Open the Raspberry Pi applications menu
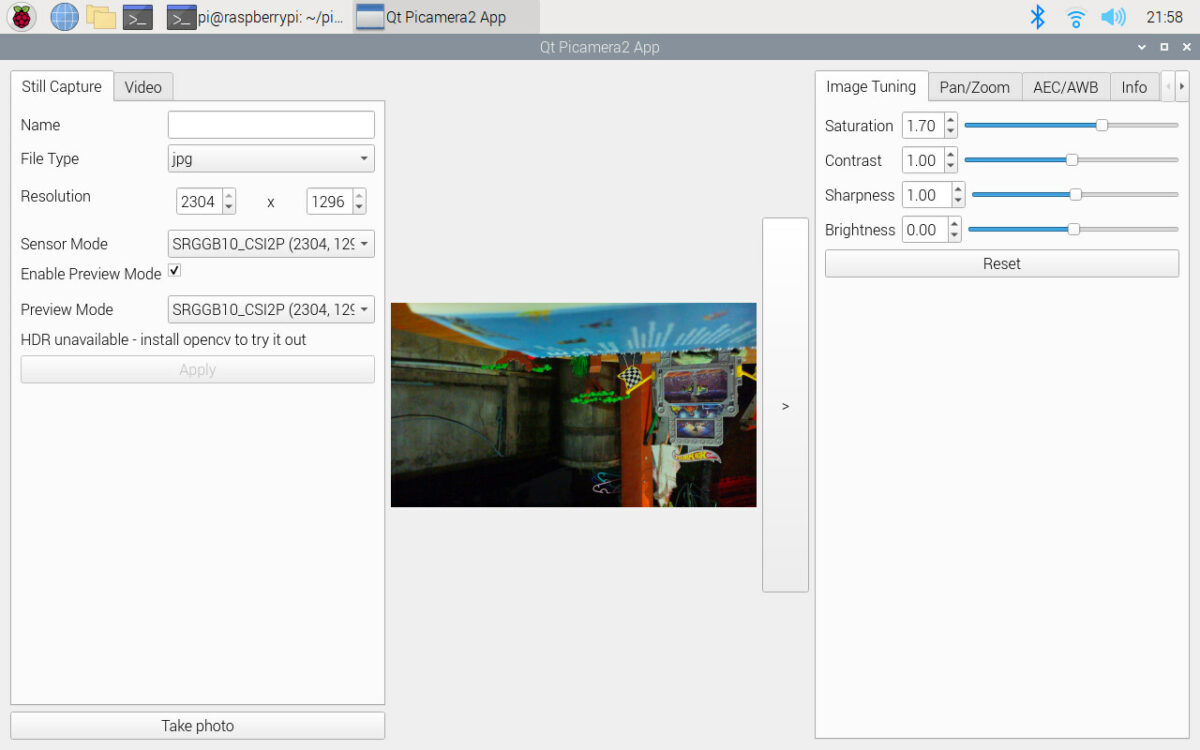Screen dimensions: 1200x750 (x=20, y=16)
